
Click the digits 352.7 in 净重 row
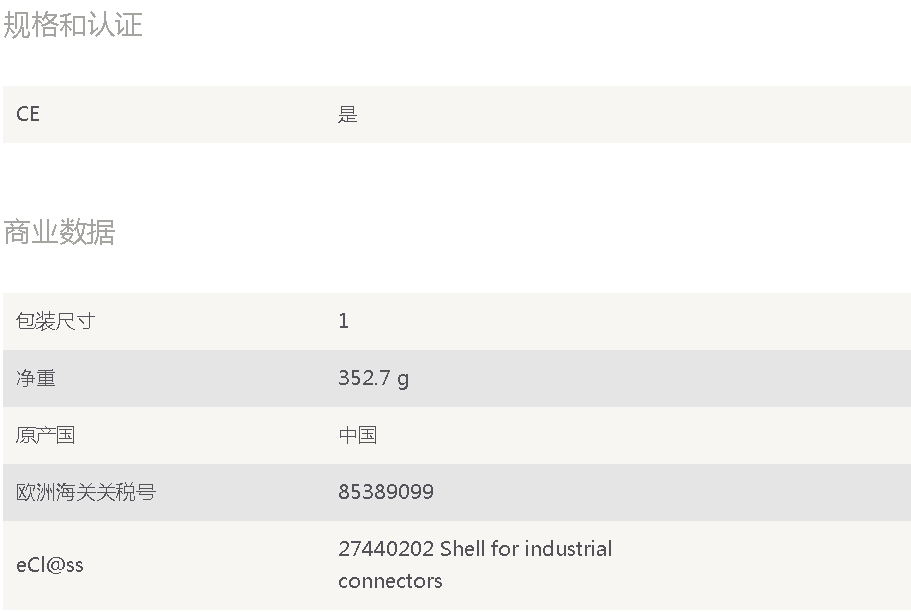point(364,378)
